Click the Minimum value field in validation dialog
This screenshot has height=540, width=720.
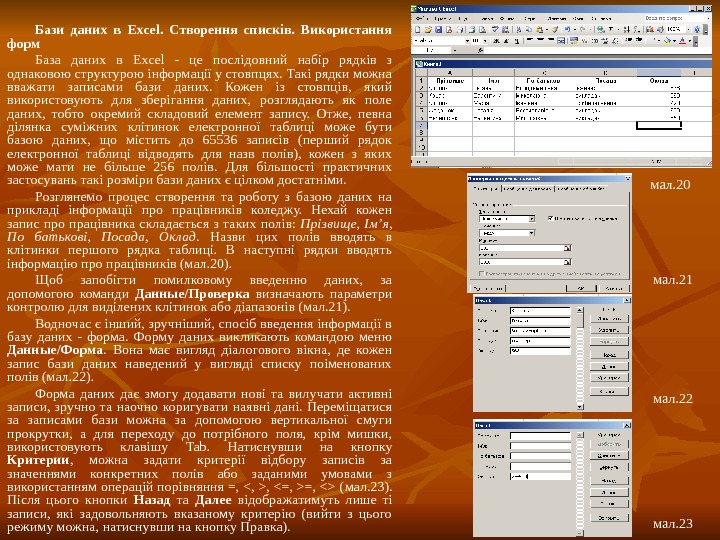522,248
